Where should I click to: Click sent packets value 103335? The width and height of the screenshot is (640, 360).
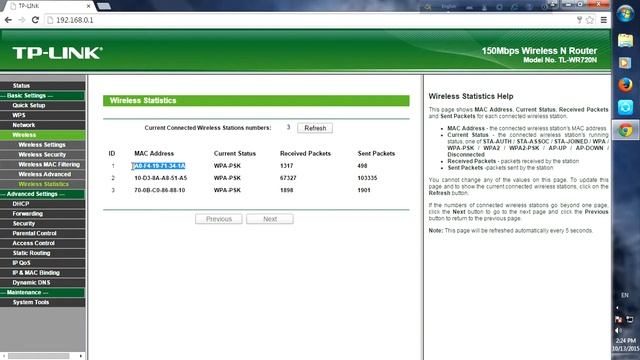pos(367,178)
